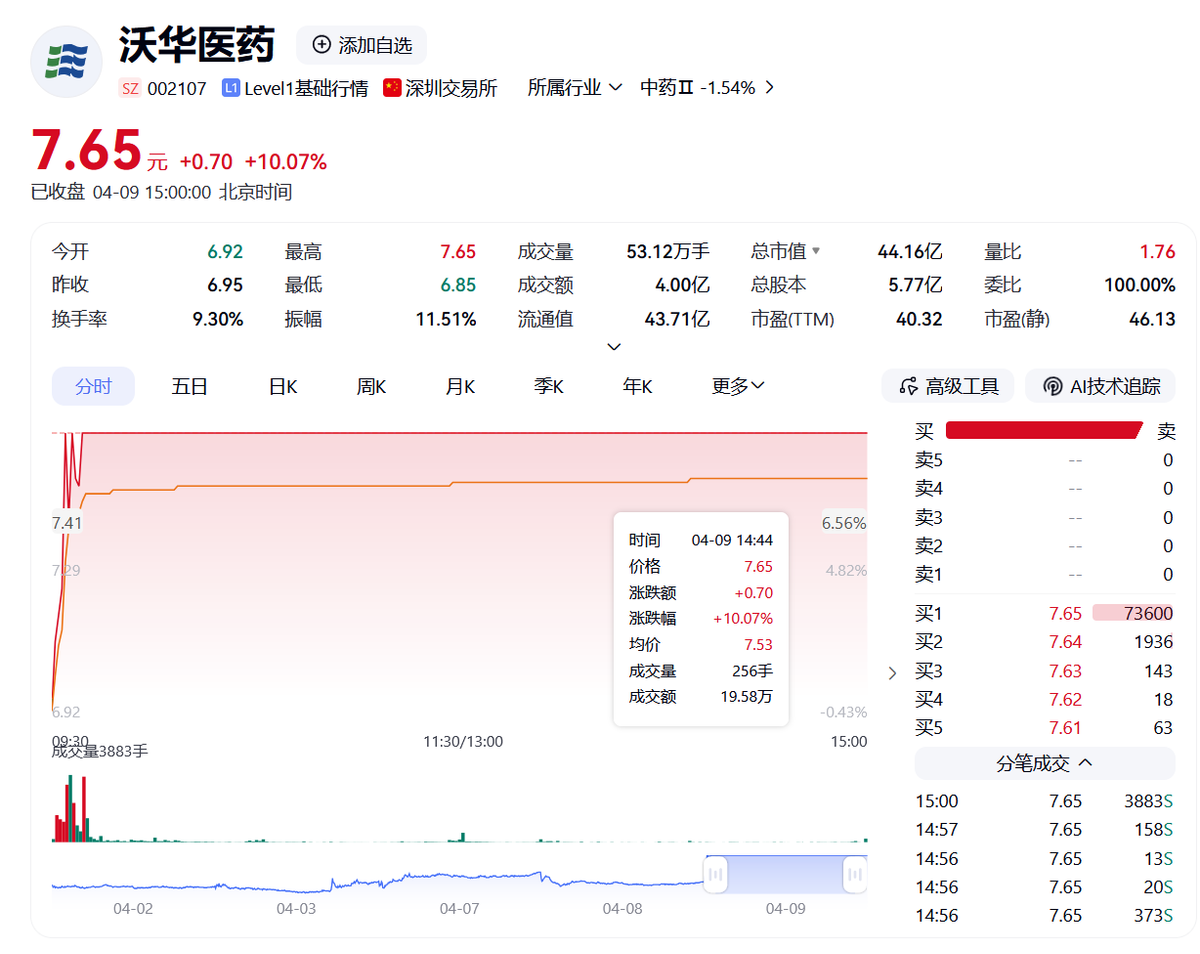The width and height of the screenshot is (1200, 954).
Task: Add stock with 添加自选 button
Action: pos(362,45)
